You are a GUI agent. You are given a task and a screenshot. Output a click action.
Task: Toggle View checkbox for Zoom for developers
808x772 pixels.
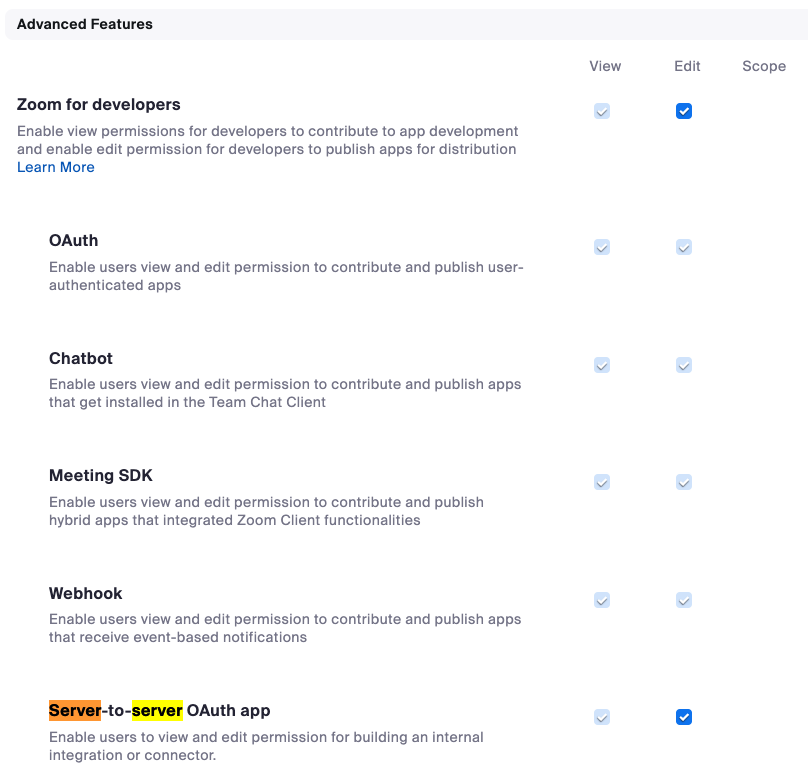[602, 111]
